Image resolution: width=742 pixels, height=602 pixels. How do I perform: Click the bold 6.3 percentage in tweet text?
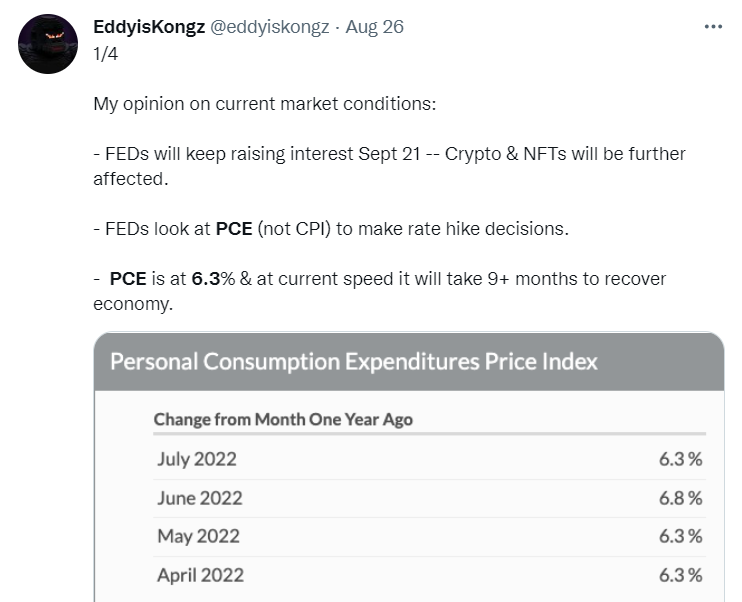(x=206, y=278)
